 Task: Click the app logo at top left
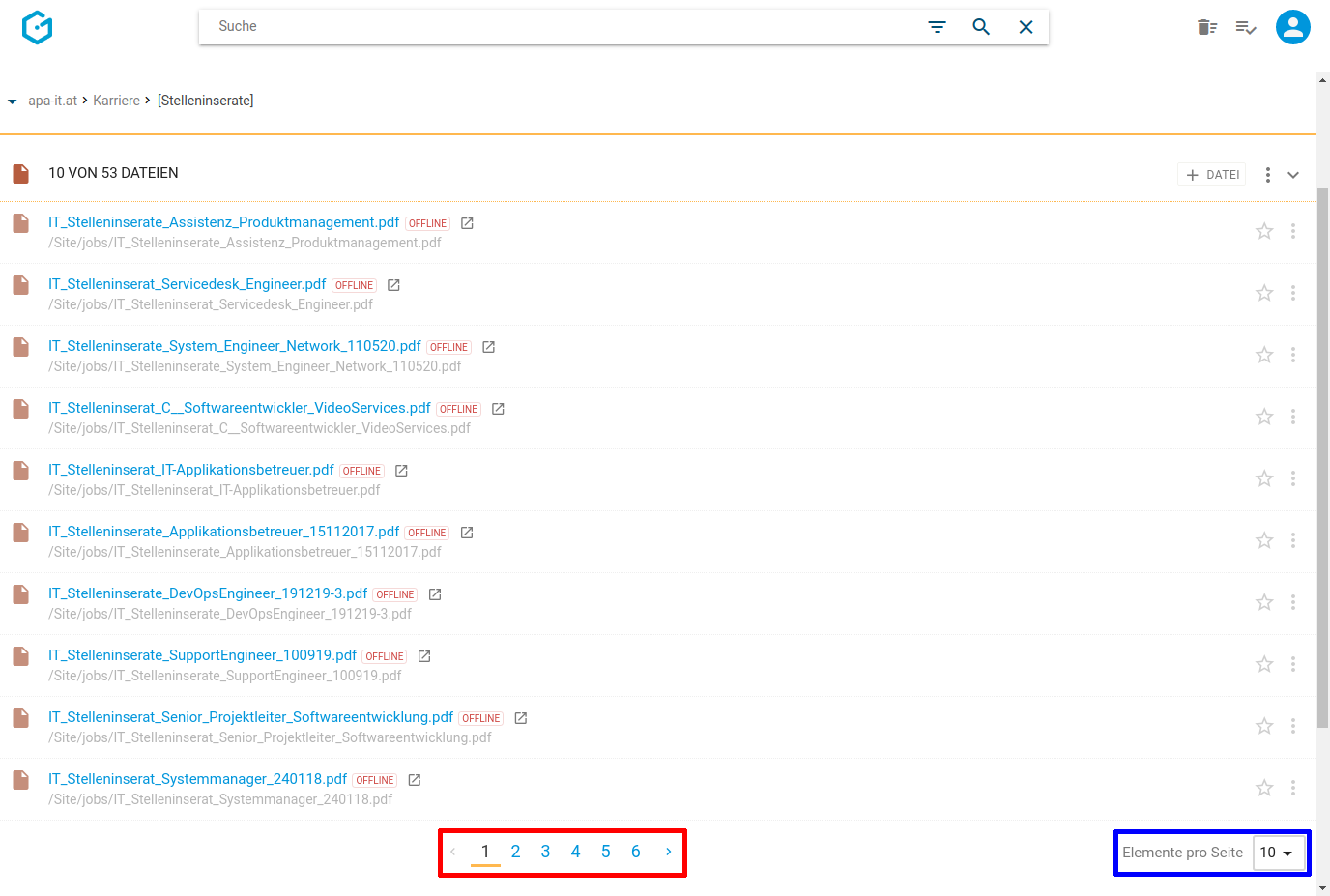(x=37, y=27)
